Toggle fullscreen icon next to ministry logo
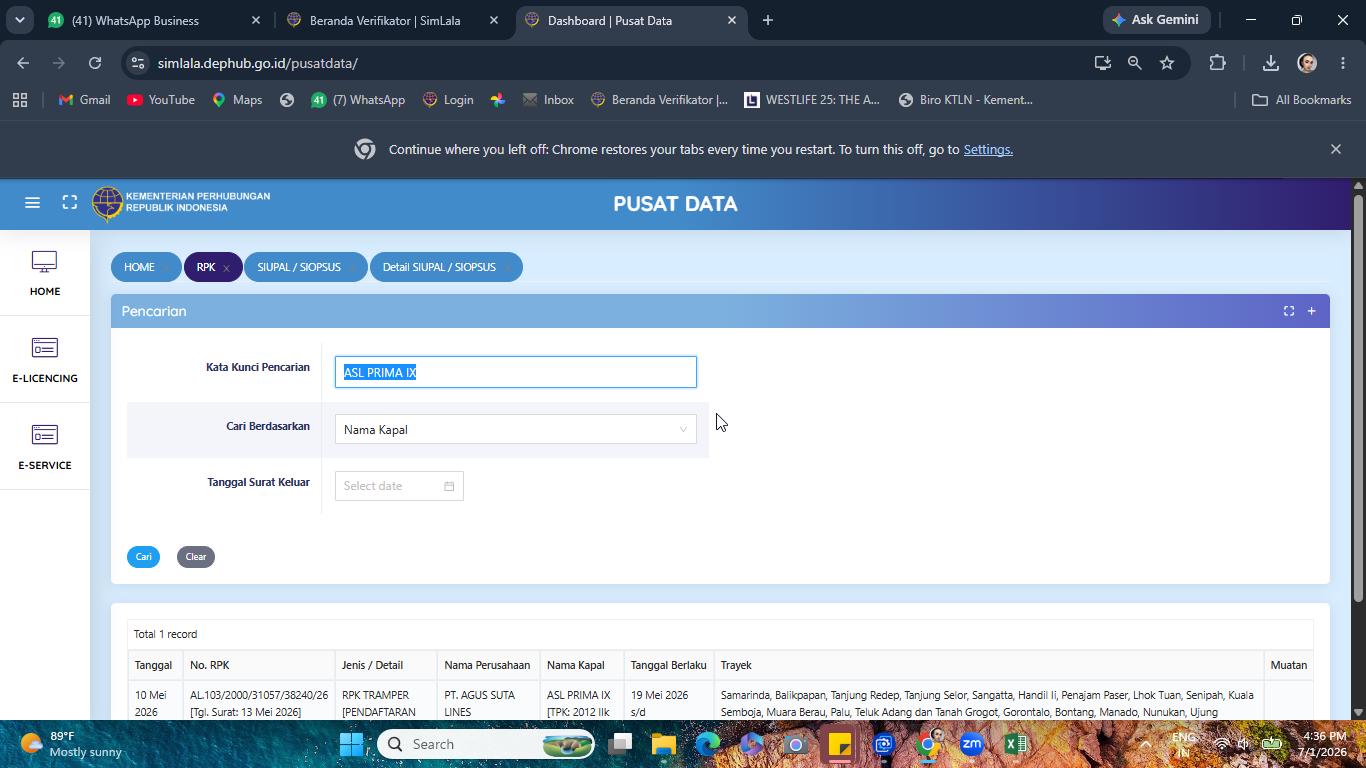Viewport: 1366px width, 768px height. pos(70,203)
